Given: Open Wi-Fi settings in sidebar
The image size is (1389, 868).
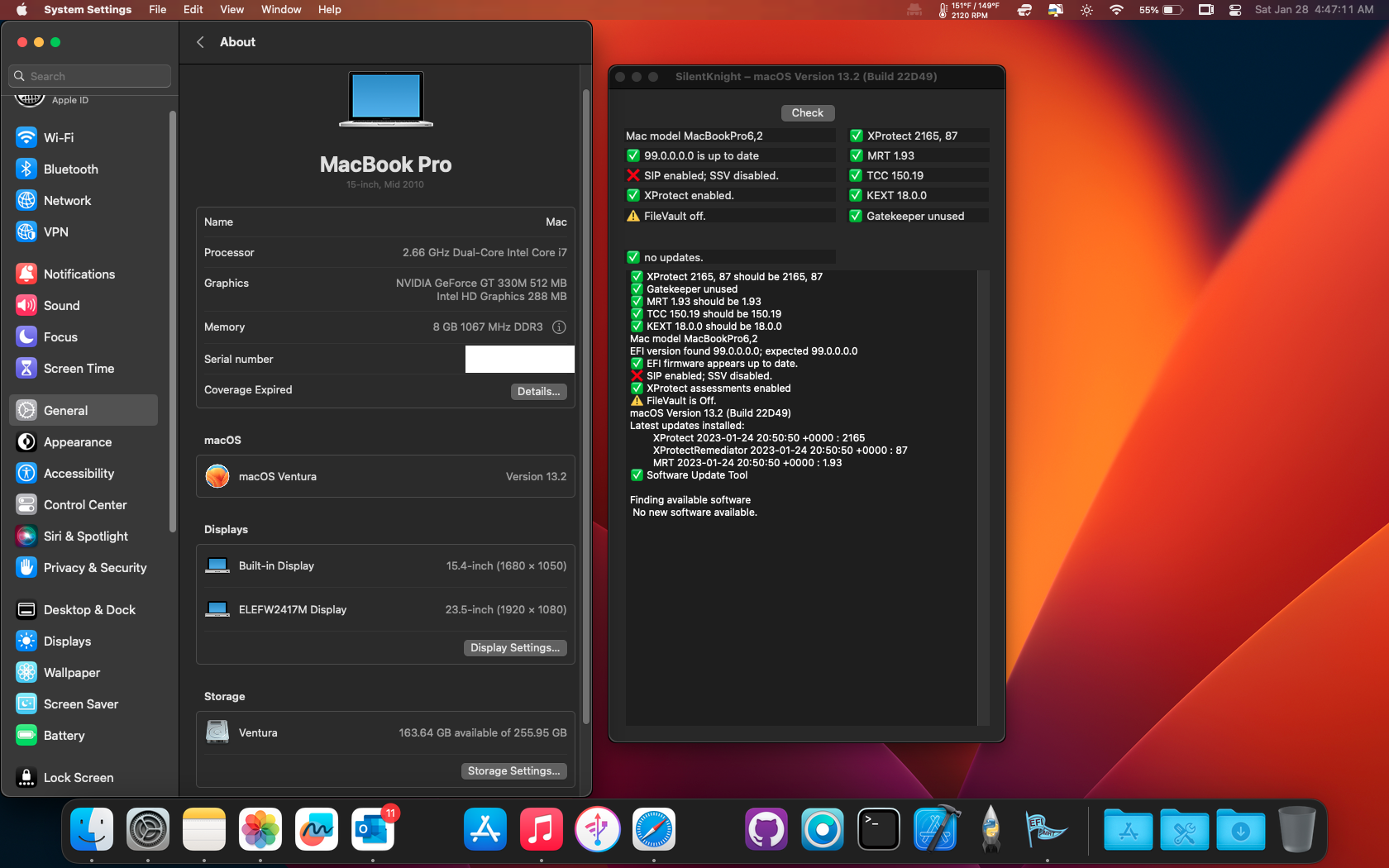Looking at the screenshot, I should coord(58,137).
